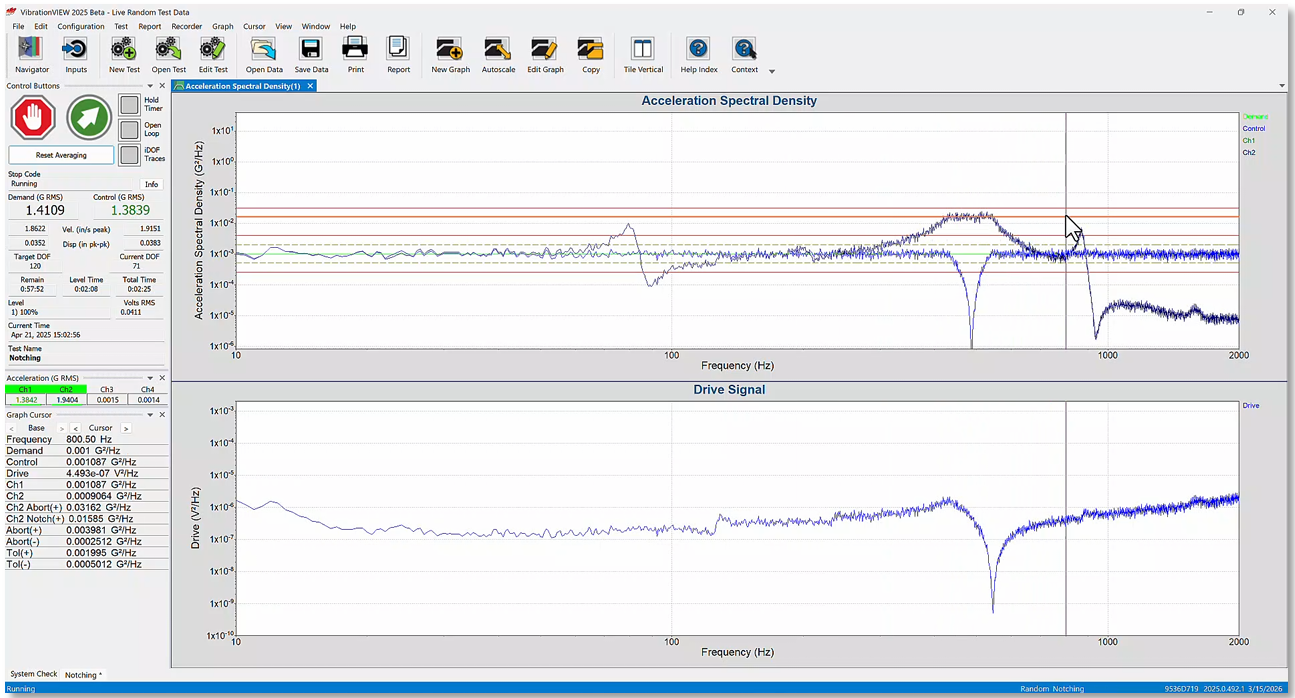The width and height of the screenshot is (1295, 698).
Task: Create a New Test
Action: pos(124,55)
